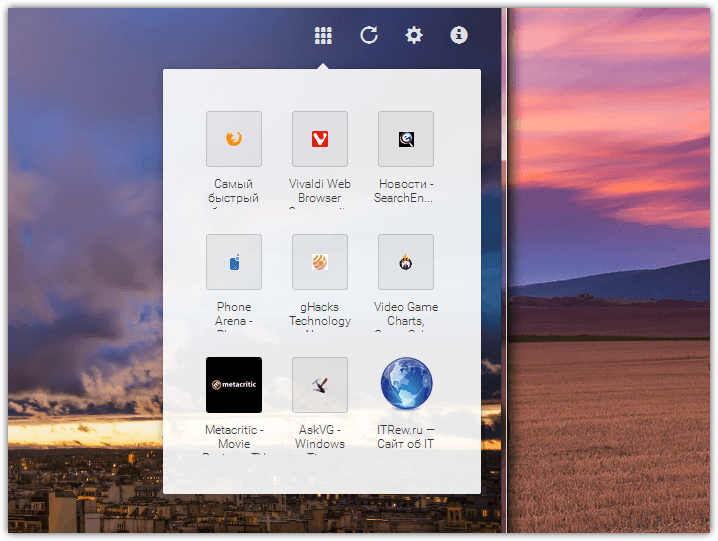Screen dimensions: 718x541
Task: Open the ITRew.ru globe icon
Action: click(x=406, y=384)
